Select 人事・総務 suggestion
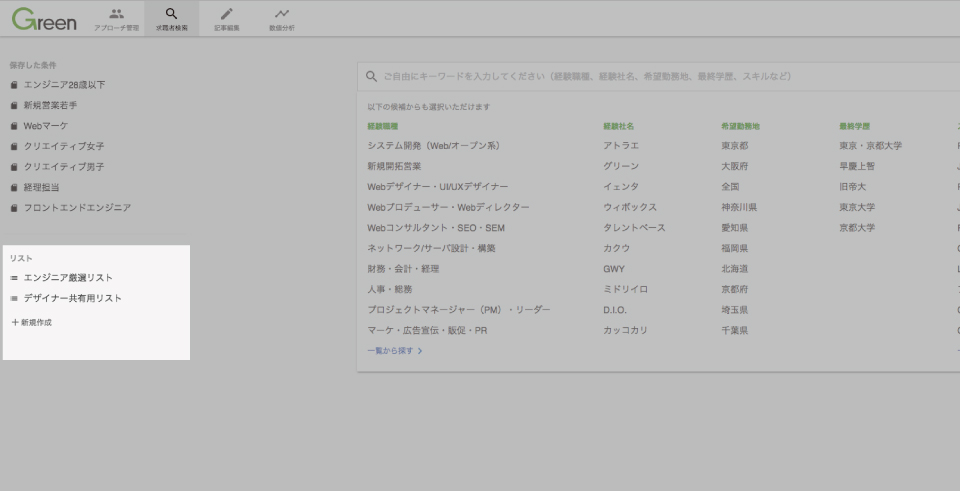Screen dimensions: 960x491 (x=390, y=289)
